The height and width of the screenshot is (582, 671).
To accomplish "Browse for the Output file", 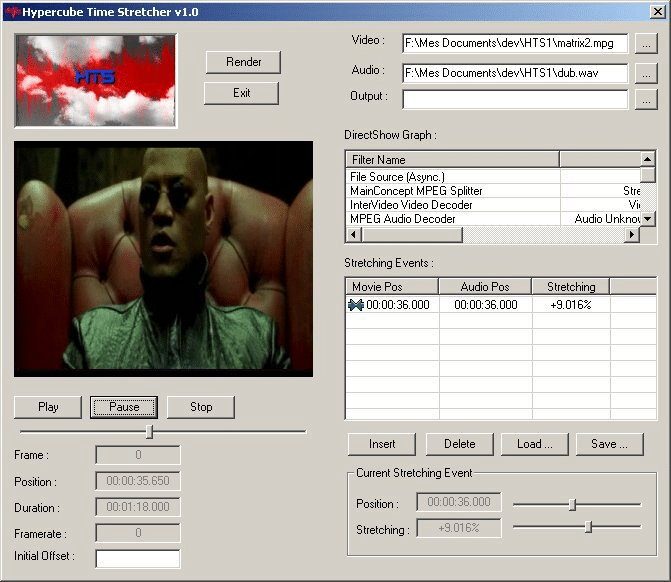I will click(x=646, y=99).
